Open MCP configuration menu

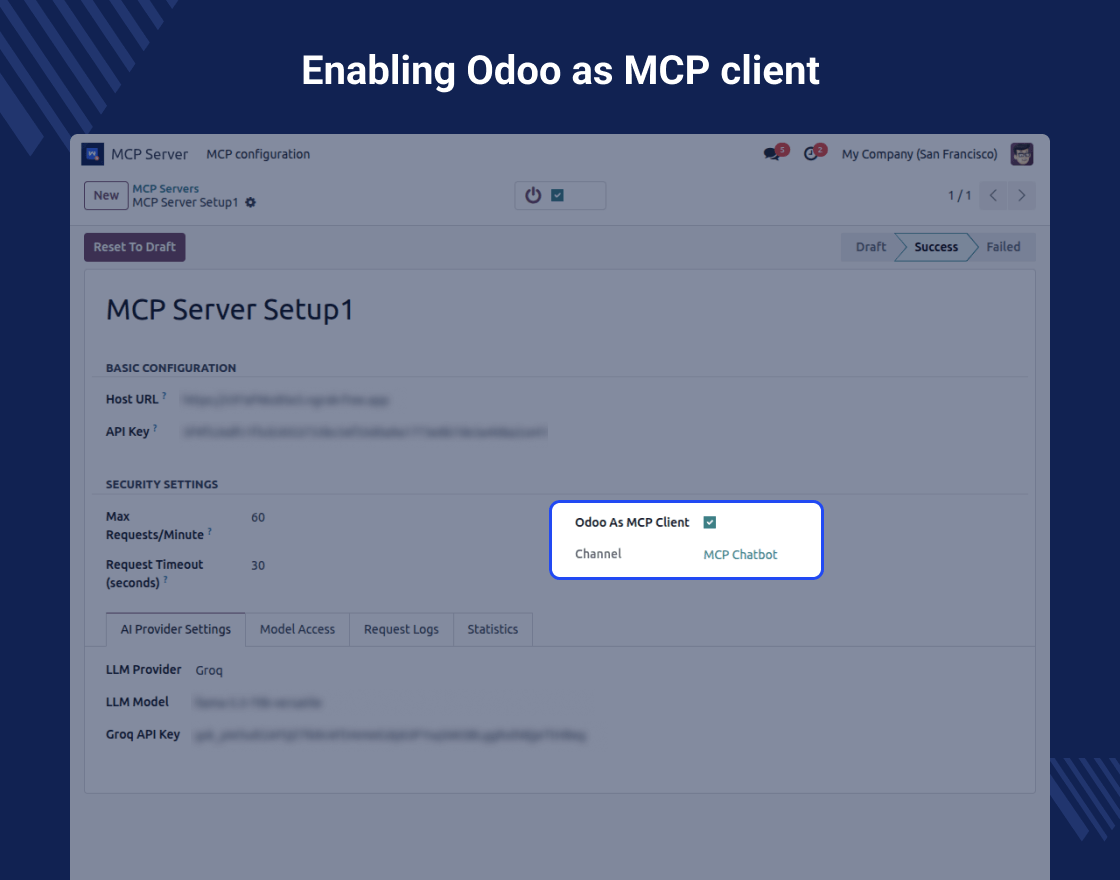pyautogui.click(x=258, y=154)
